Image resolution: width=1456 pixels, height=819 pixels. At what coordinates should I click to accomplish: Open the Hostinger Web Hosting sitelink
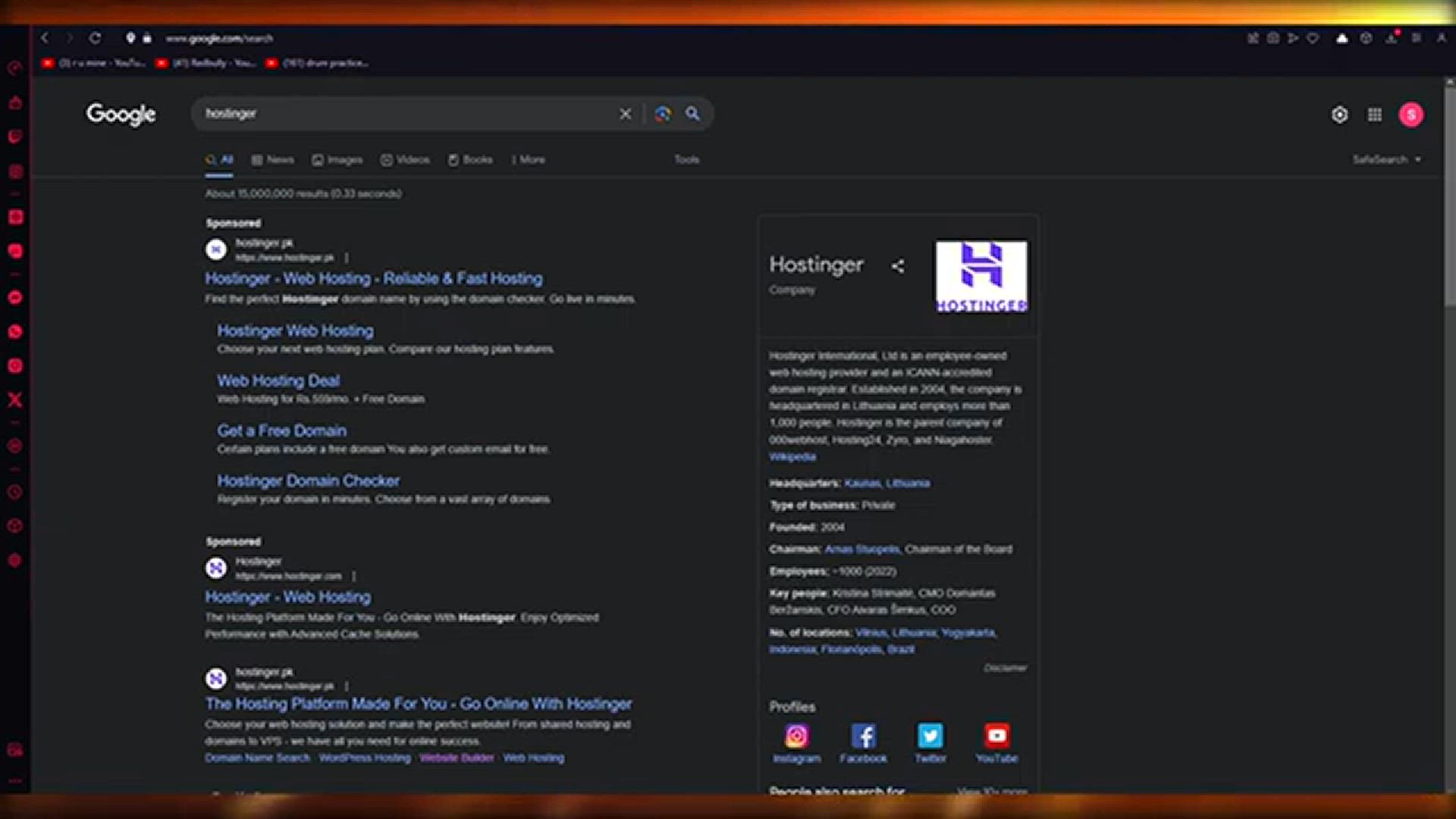(295, 331)
